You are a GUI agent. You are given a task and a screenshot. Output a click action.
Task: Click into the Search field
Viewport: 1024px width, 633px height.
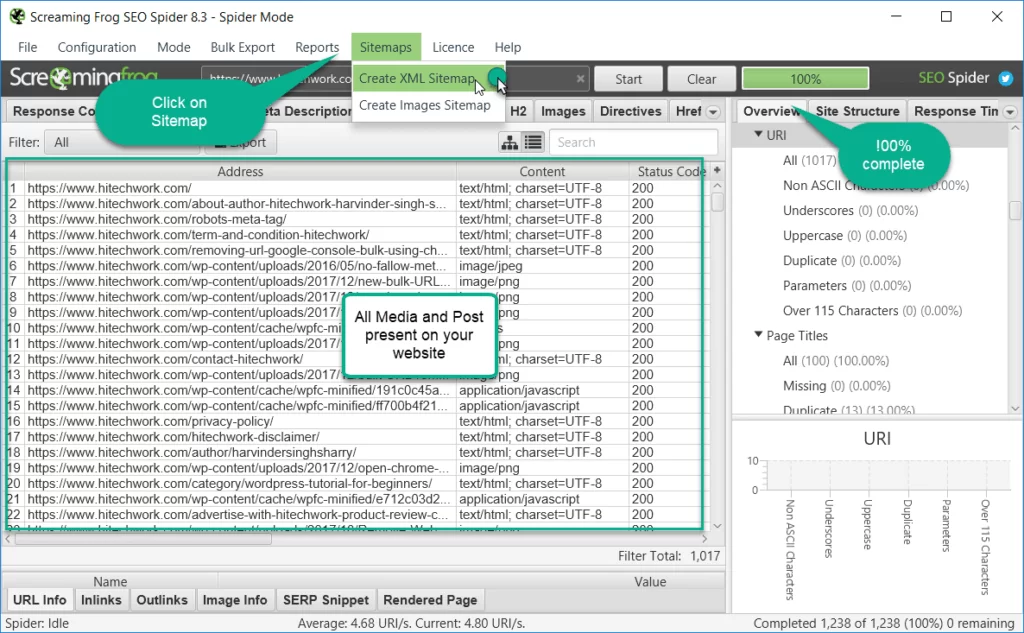point(633,142)
